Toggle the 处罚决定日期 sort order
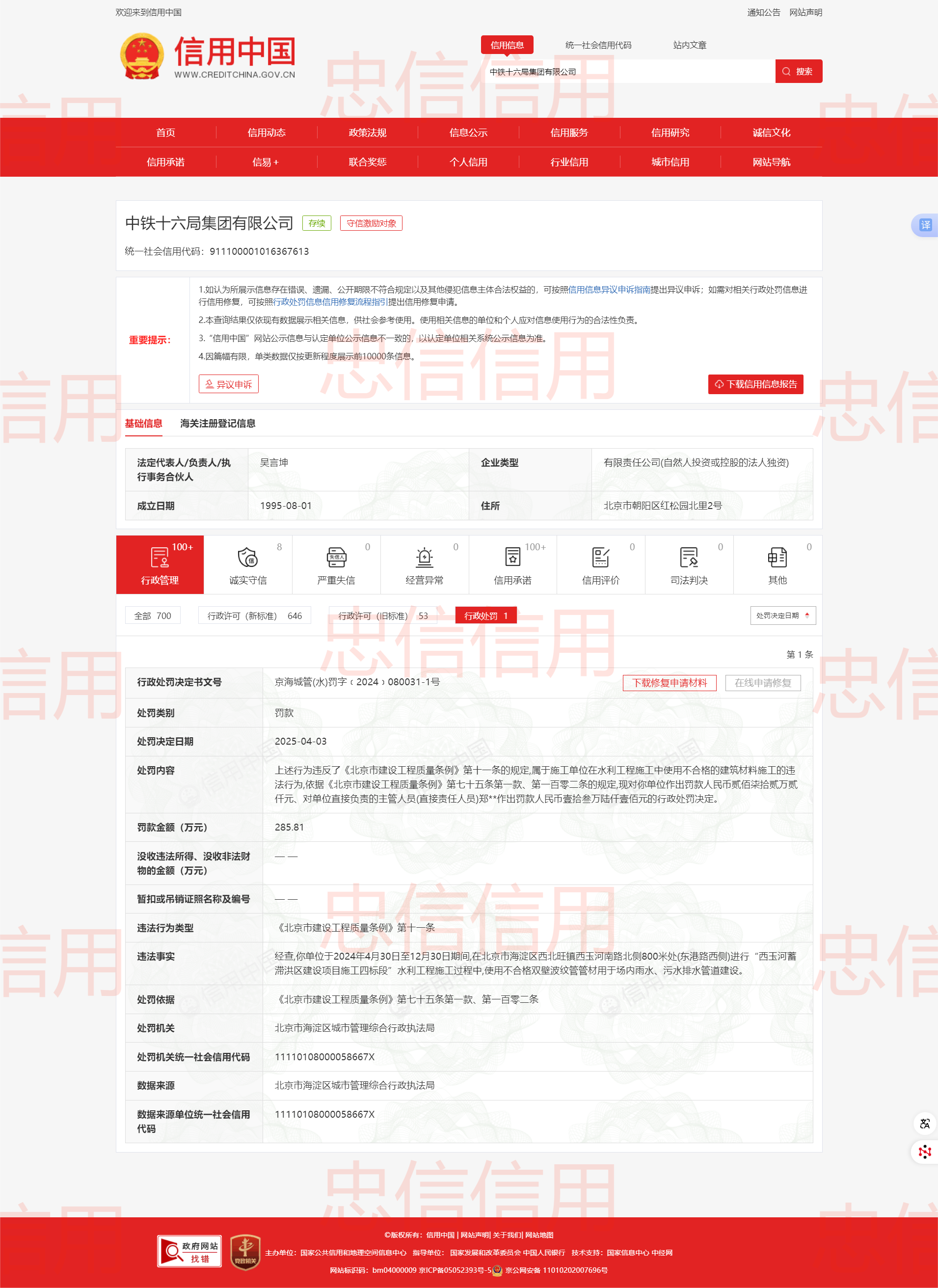The height and width of the screenshot is (1288, 938). (782, 616)
